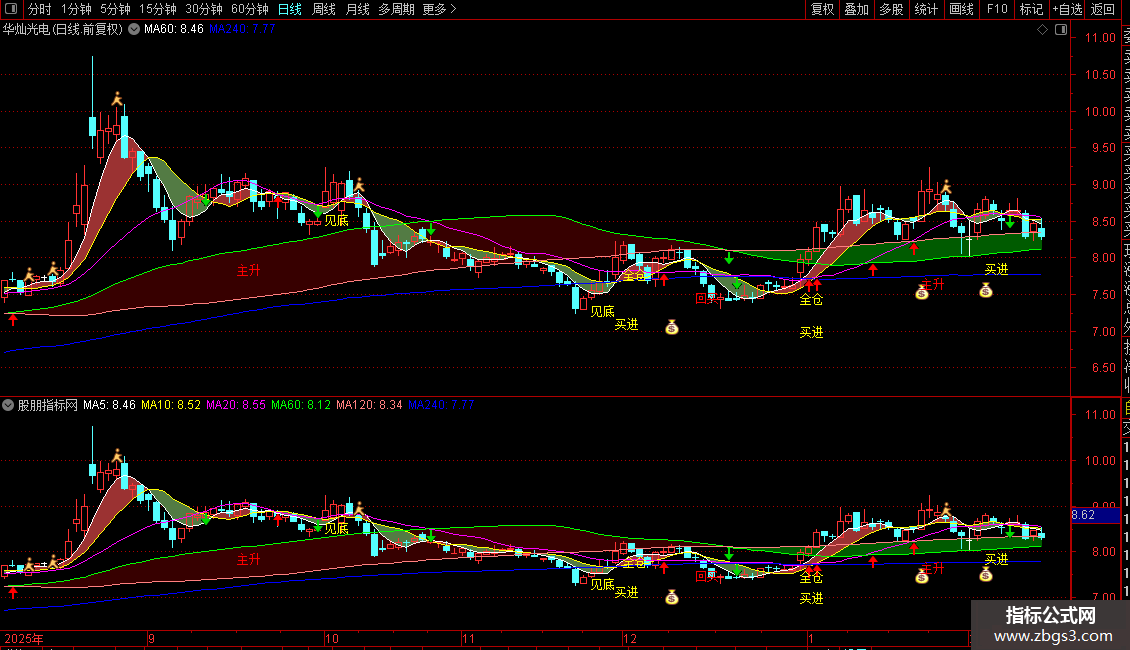Click the MA60: 8.46 value in main chart header
Viewport: 1130px width, 650px height.
(174, 30)
